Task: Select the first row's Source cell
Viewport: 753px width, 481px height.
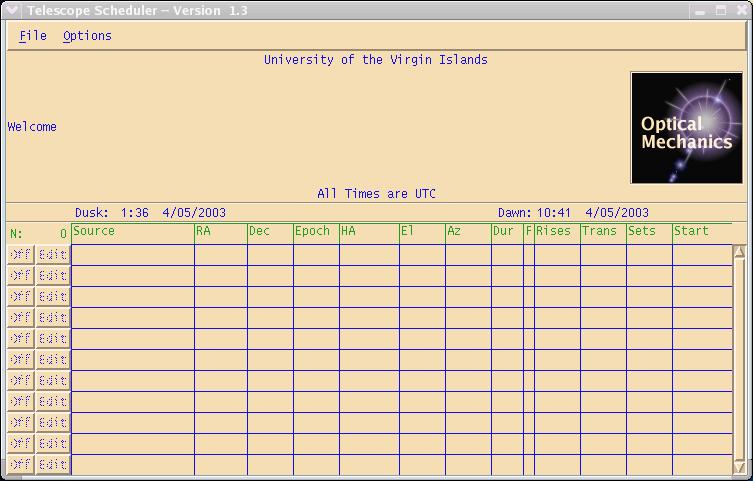Action: pos(133,254)
